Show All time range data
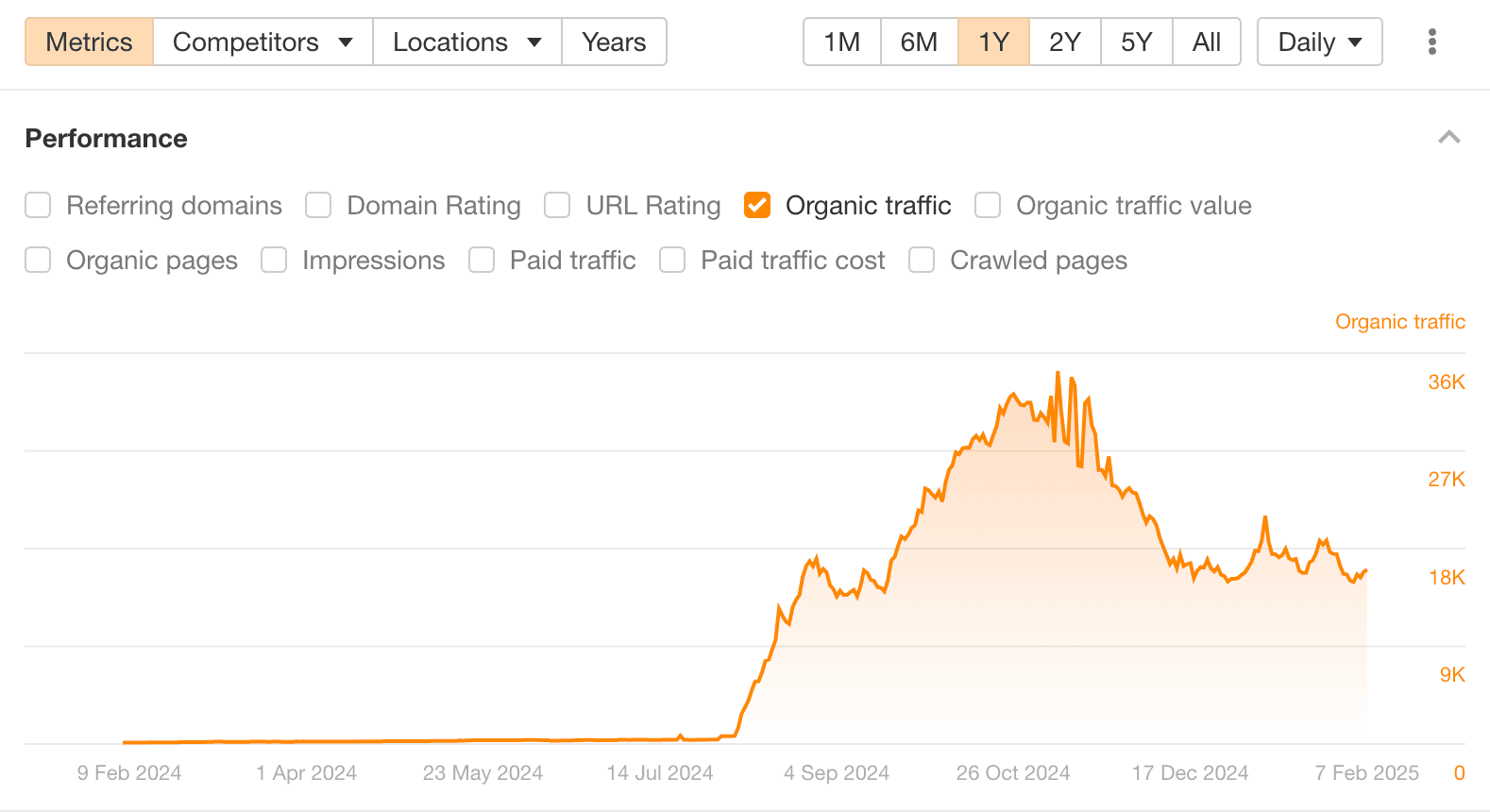 (1206, 42)
